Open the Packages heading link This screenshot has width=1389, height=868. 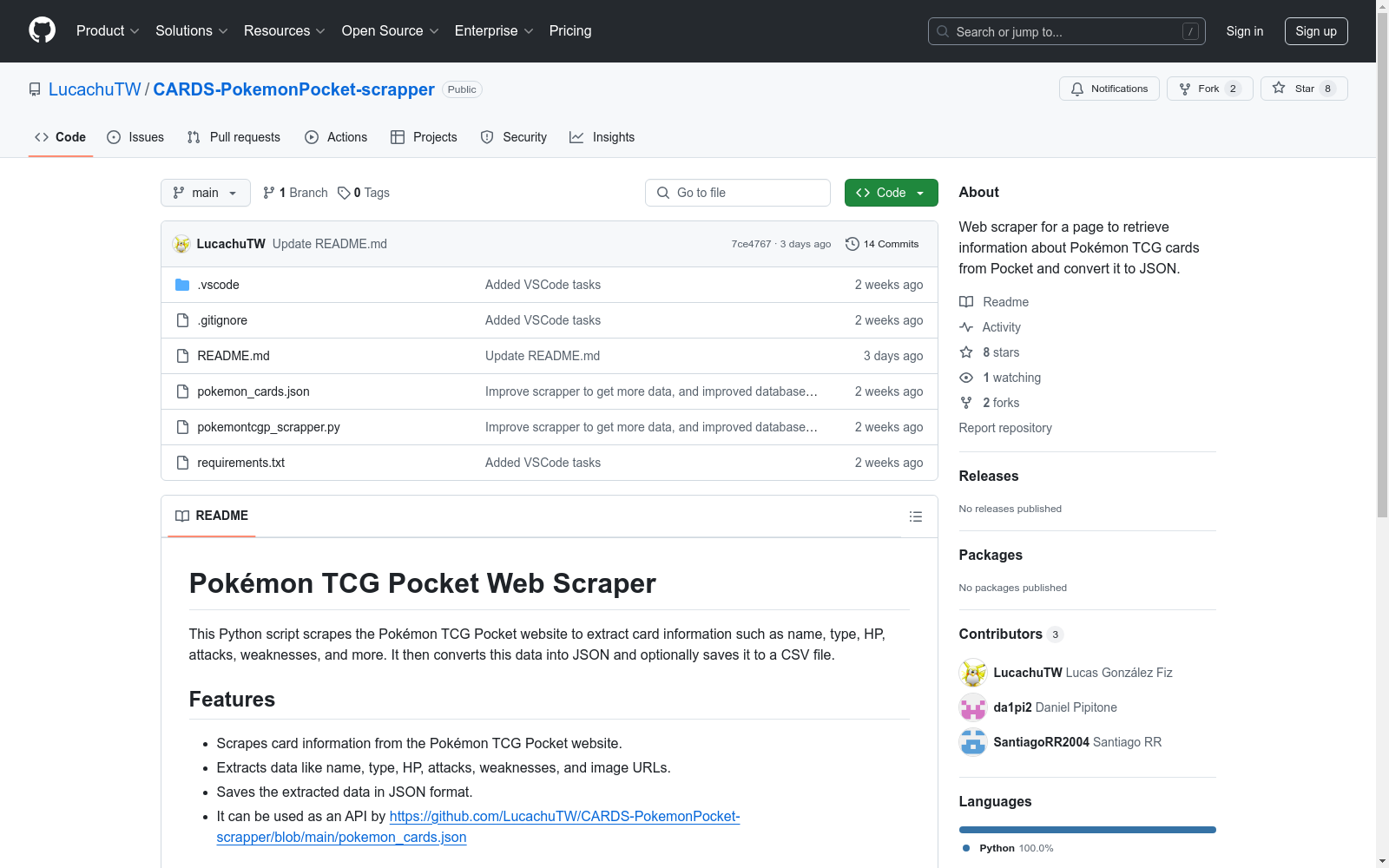coord(991,556)
